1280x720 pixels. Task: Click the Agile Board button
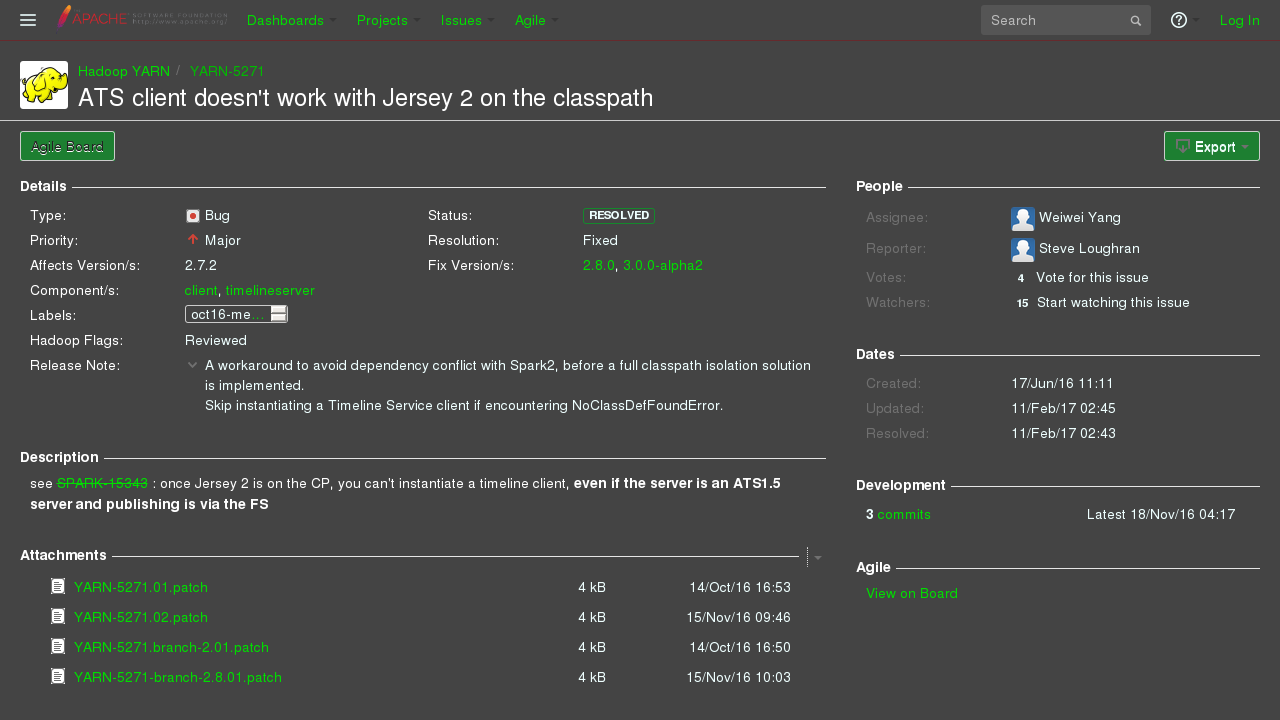click(67, 146)
